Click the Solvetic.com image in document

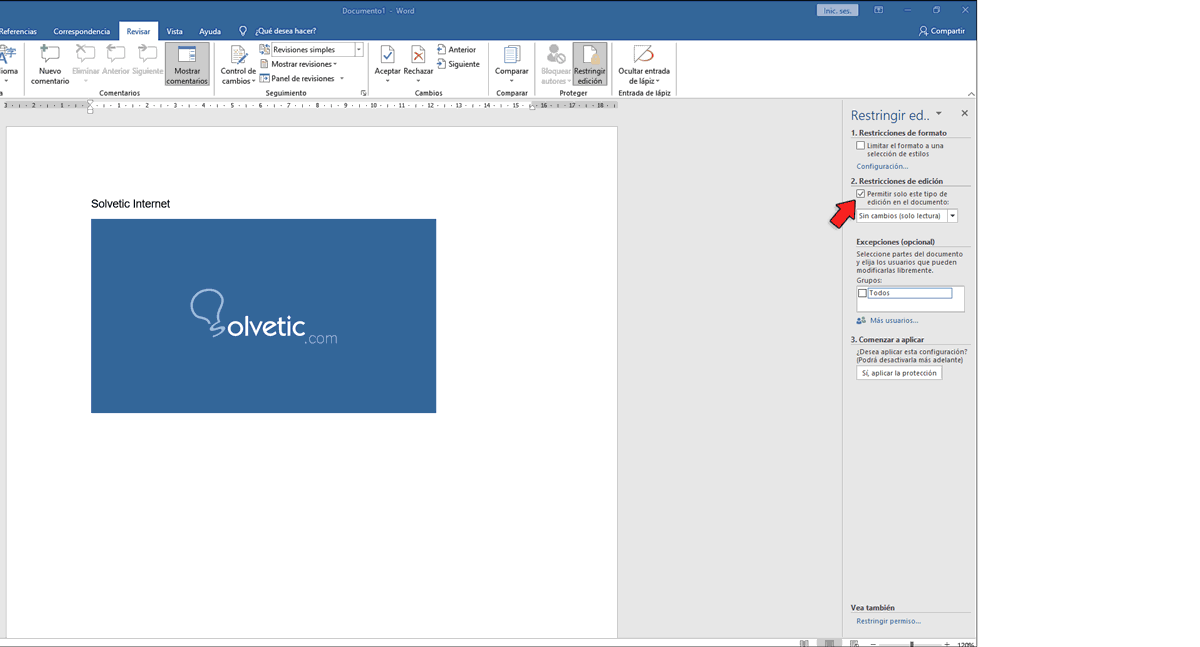pos(263,316)
